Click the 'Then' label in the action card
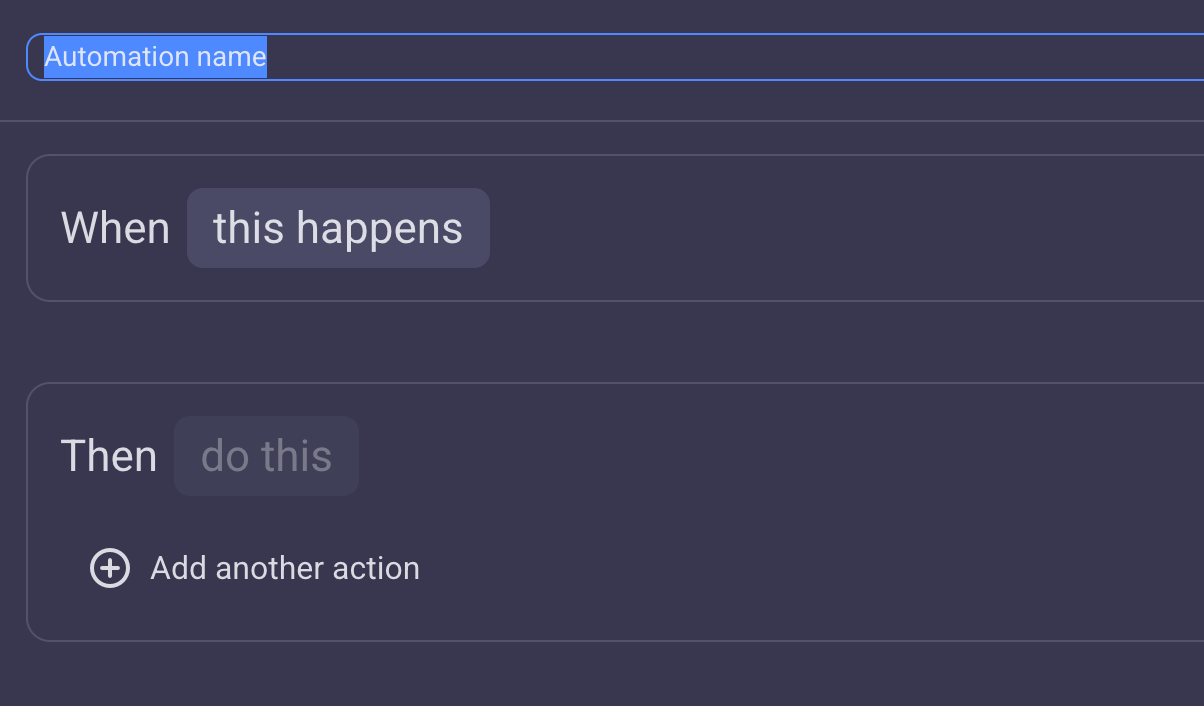The width and height of the screenshot is (1204, 706). point(109,456)
